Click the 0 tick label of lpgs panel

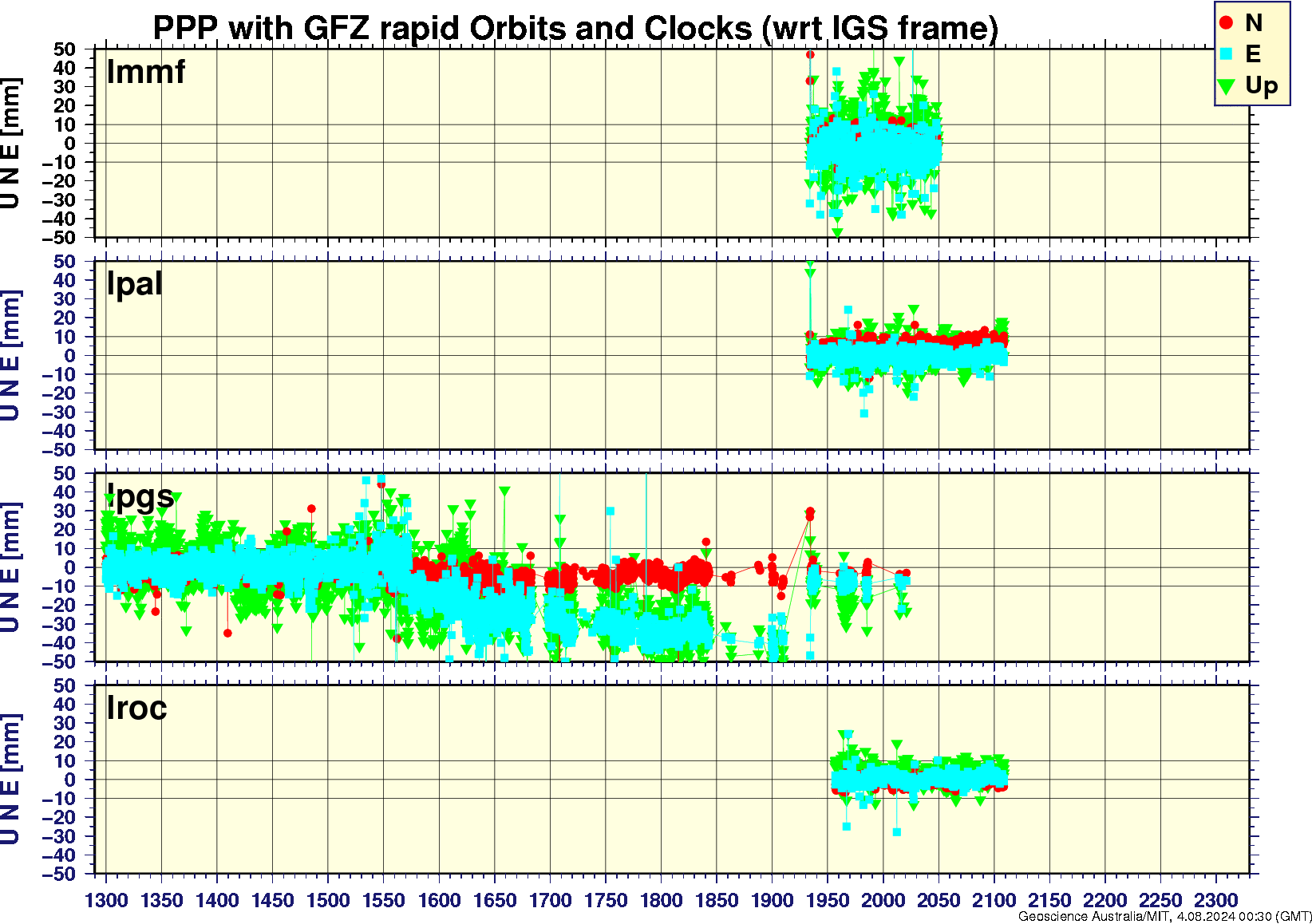pos(71,568)
